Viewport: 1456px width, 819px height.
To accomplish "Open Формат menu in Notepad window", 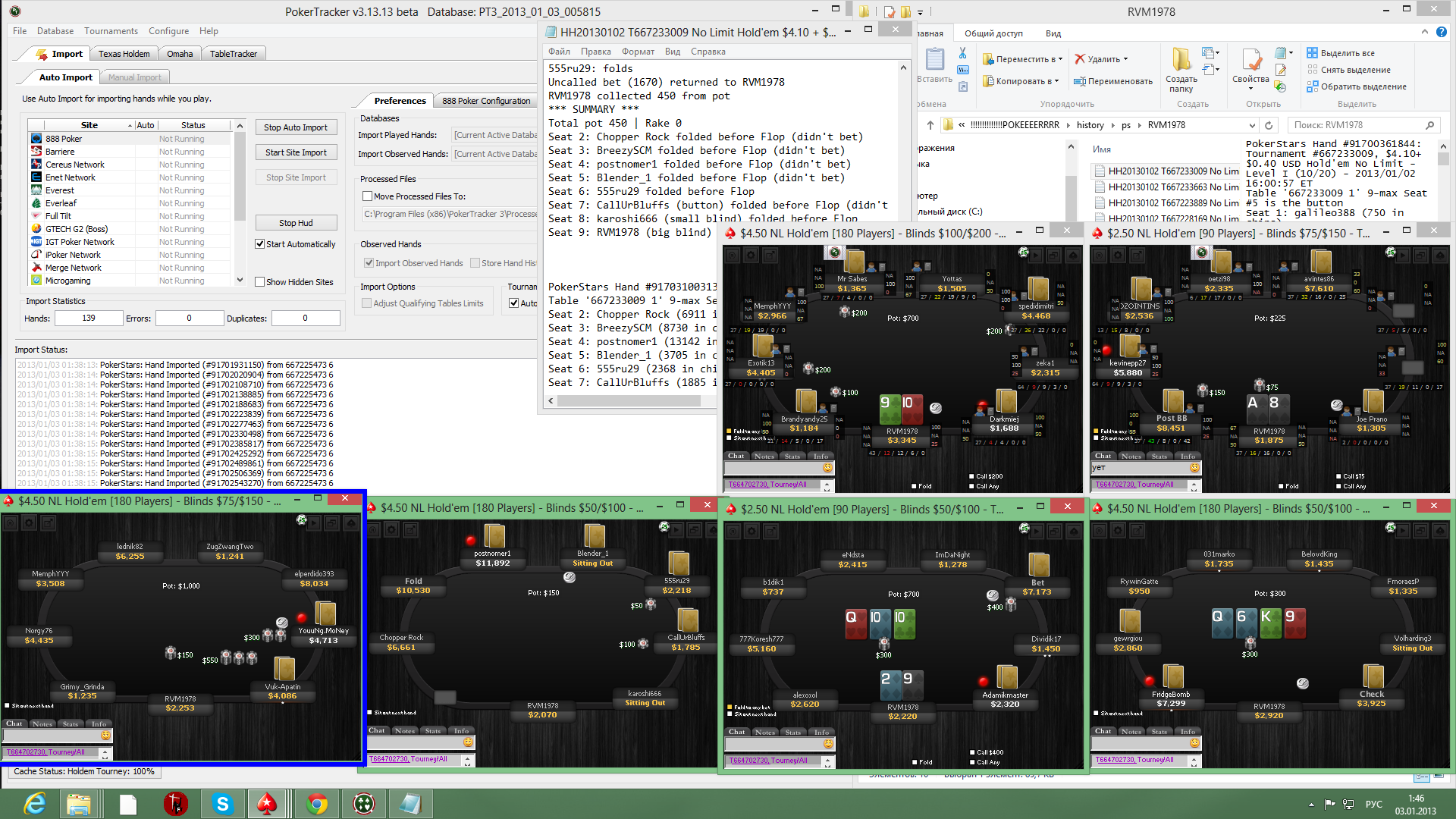I will [638, 52].
